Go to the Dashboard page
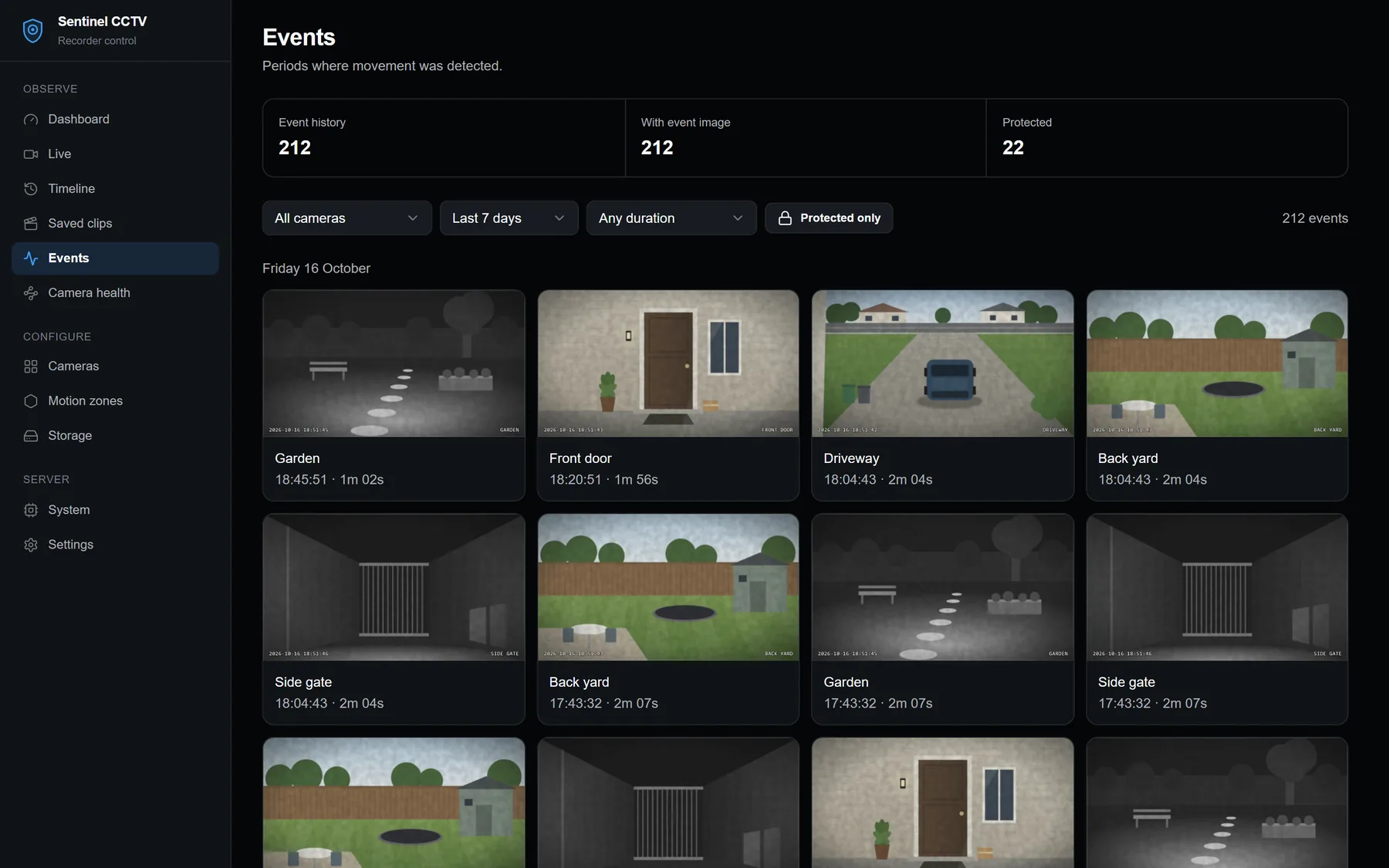This screenshot has width=1389, height=868. point(115,120)
